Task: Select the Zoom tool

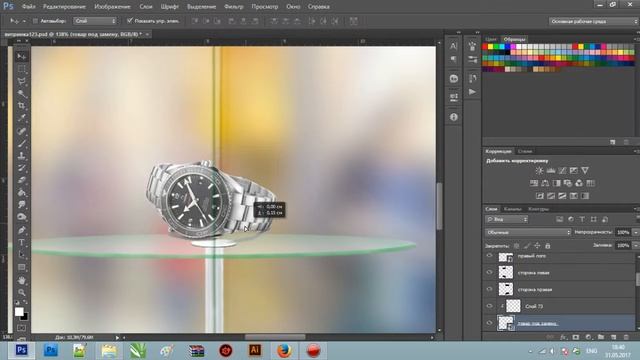Action: point(22,292)
